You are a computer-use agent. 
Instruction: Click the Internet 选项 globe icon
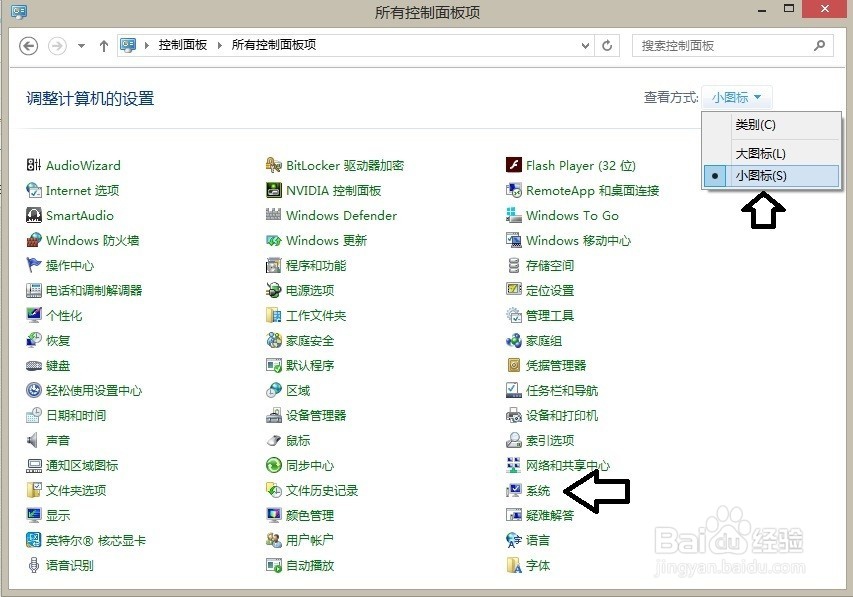pos(34,190)
